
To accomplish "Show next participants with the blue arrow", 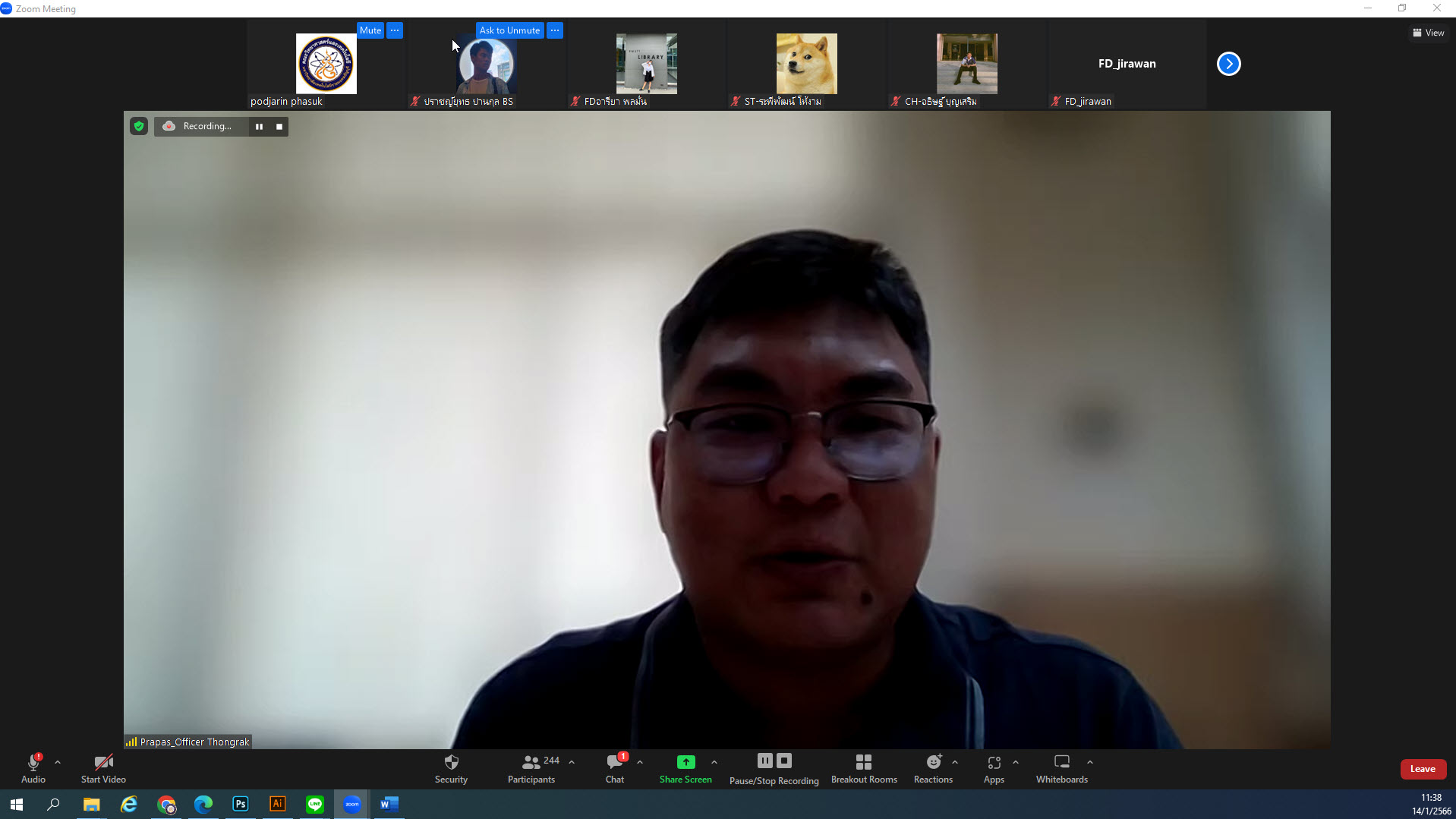I will pos(1228,64).
